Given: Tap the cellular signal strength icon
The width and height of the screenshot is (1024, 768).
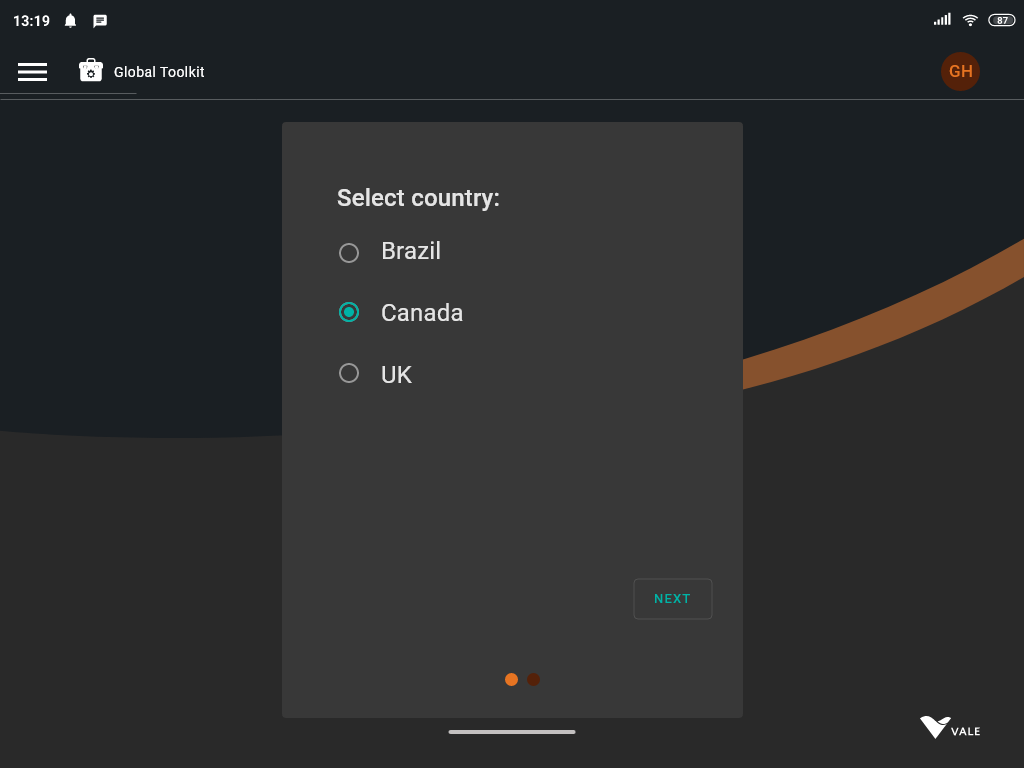Looking at the screenshot, I should pyautogui.click(x=942, y=20).
